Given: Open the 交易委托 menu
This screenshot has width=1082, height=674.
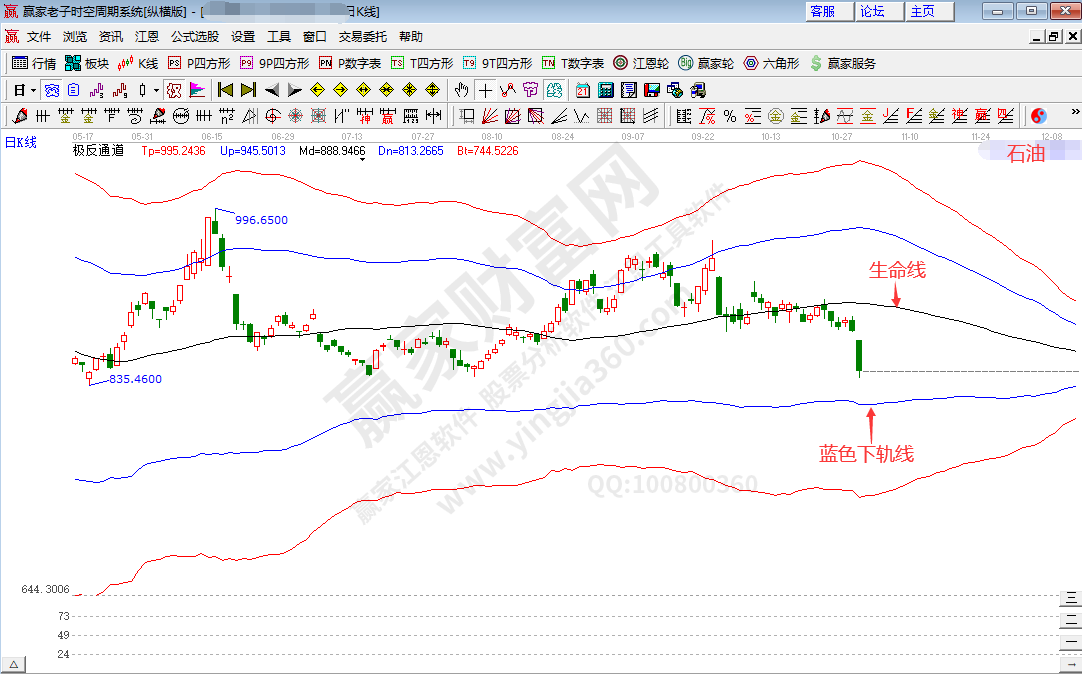Looking at the screenshot, I should 362,36.
